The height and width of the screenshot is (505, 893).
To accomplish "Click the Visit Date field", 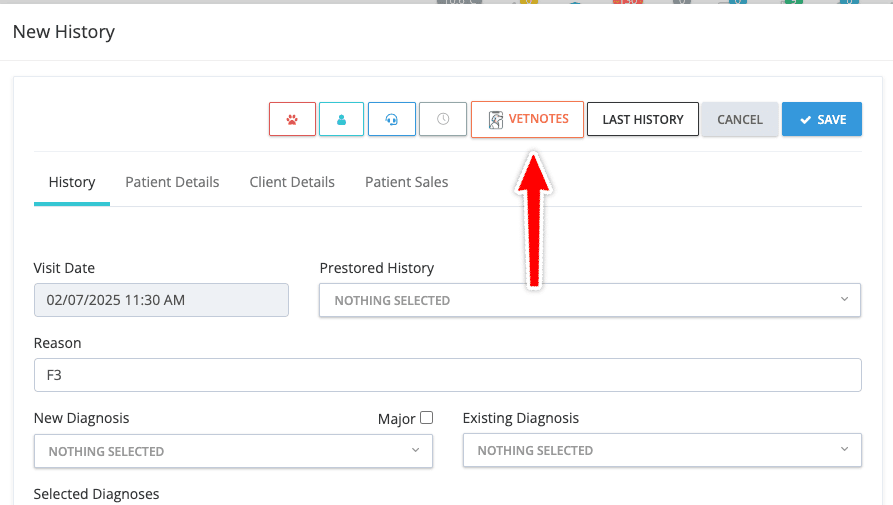I will (x=161, y=300).
